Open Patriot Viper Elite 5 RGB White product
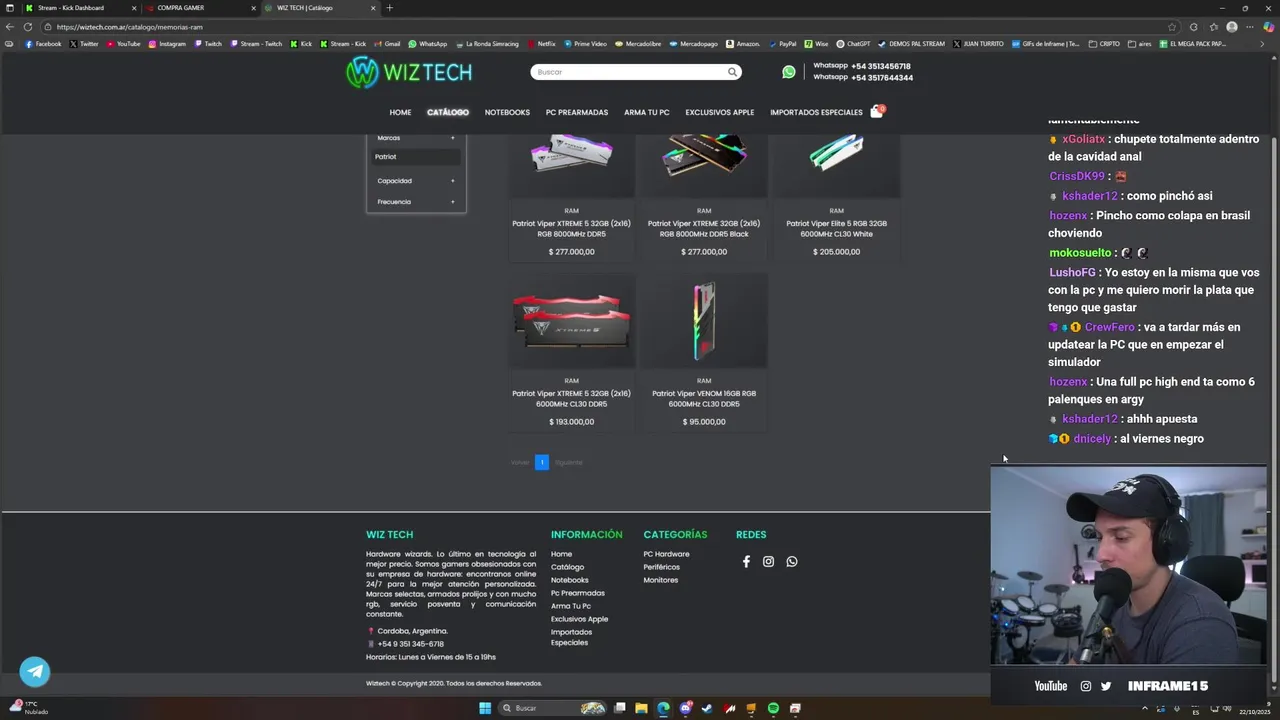Viewport: 1280px width, 720px height. click(x=836, y=229)
